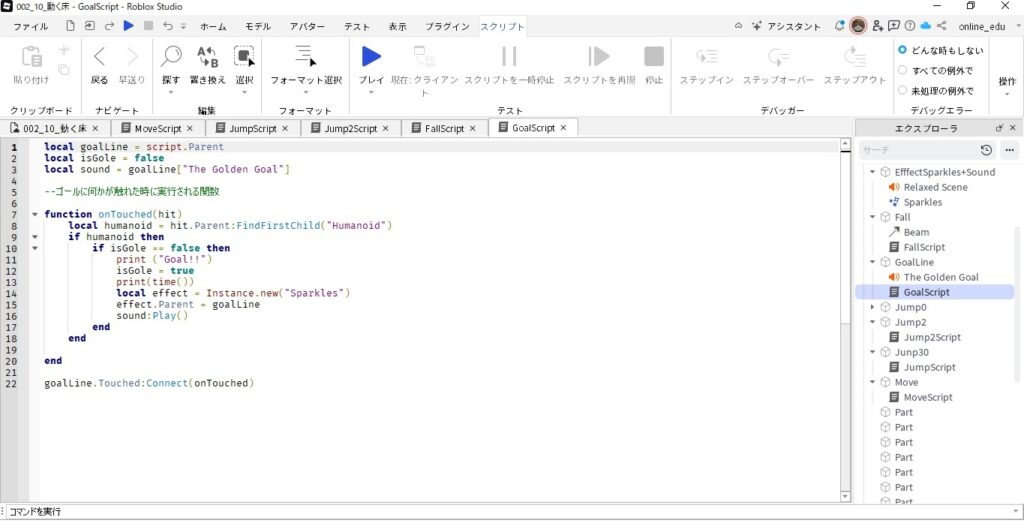Click the Back (戻る) navigation arrow
Viewport: 1024px width, 523px height.
[100, 56]
